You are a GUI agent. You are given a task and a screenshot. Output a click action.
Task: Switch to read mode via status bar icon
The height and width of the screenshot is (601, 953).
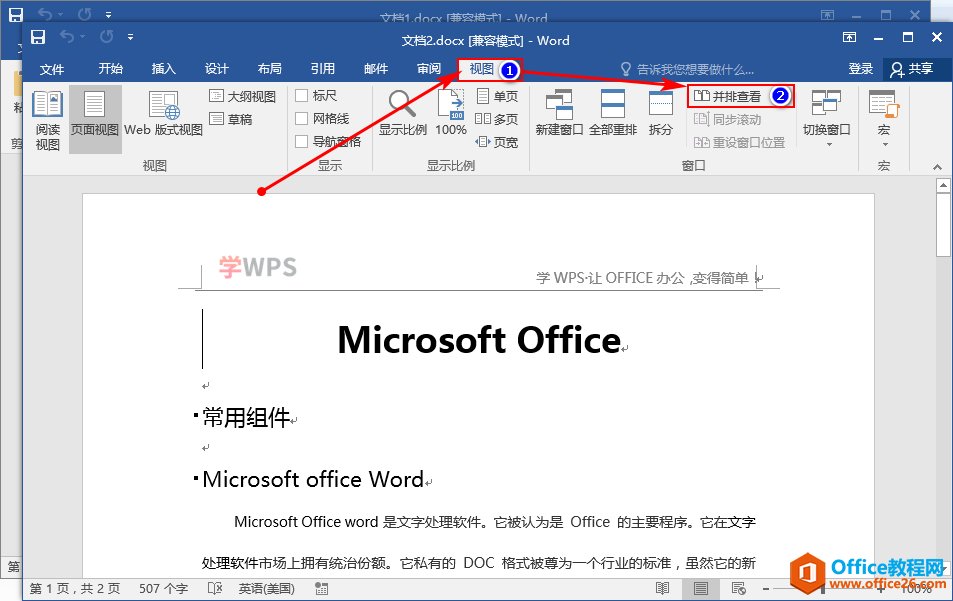(x=662, y=588)
